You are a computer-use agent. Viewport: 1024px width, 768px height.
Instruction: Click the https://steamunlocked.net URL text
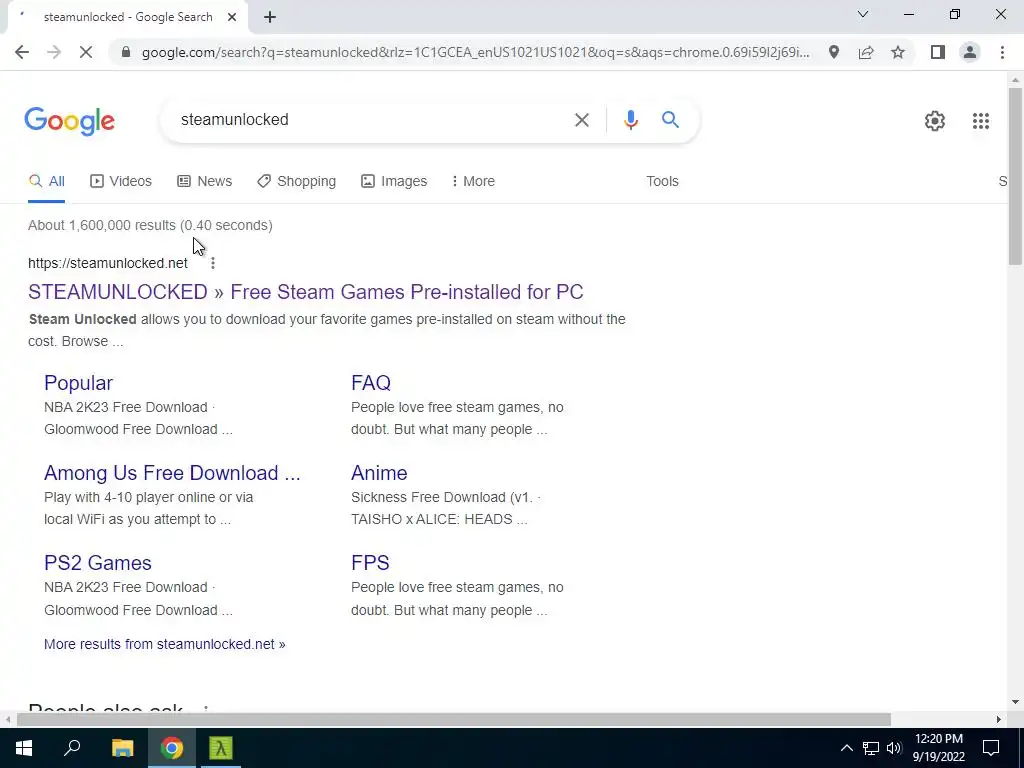[x=108, y=263]
